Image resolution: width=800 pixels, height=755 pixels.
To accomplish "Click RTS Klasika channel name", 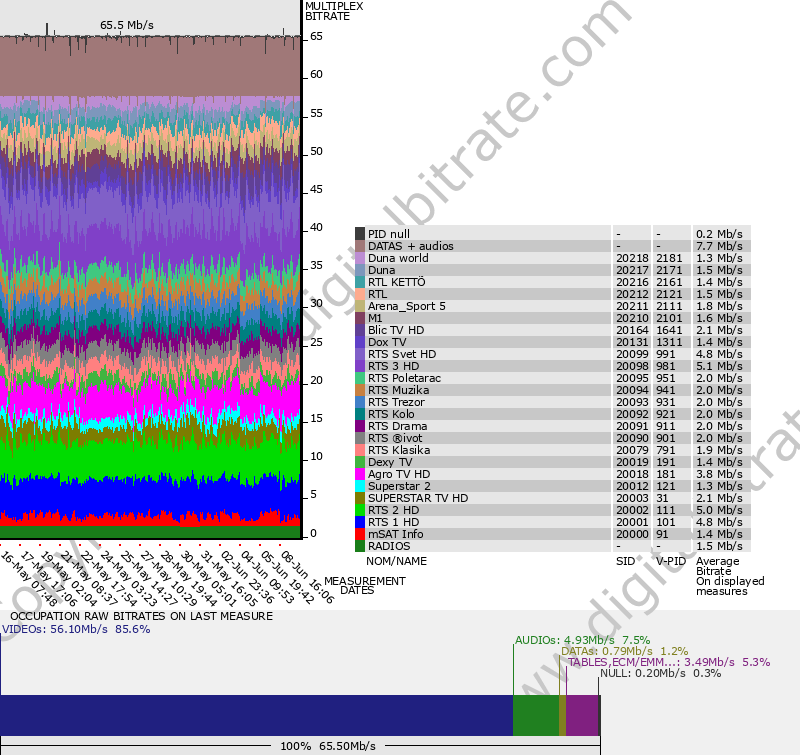I will [x=399, y=450].
